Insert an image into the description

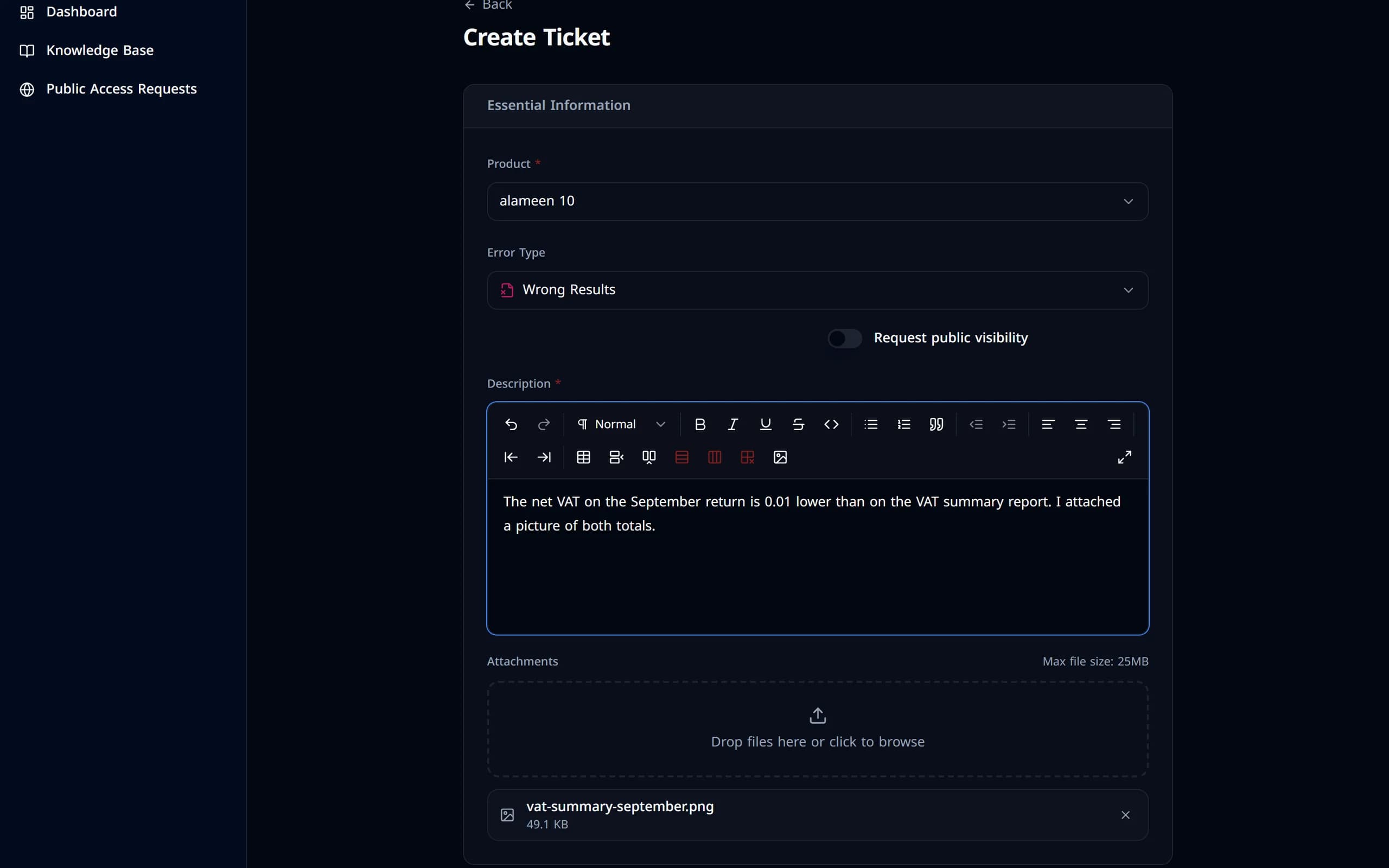click(780, 457)
